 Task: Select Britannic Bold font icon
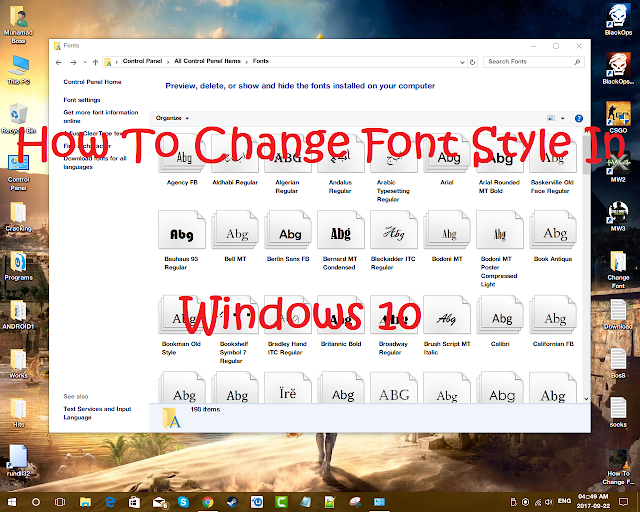click(x=341, y=315)
